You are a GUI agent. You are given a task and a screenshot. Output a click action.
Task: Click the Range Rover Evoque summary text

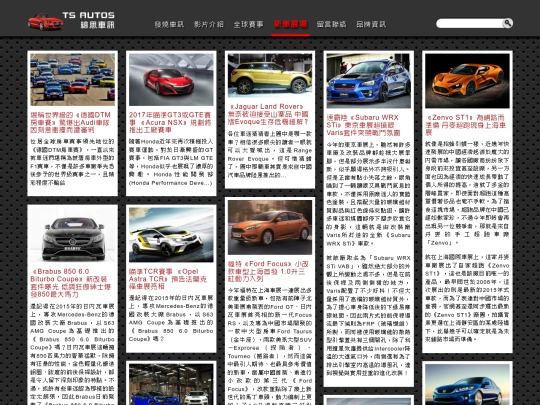(x=270, y=154)
